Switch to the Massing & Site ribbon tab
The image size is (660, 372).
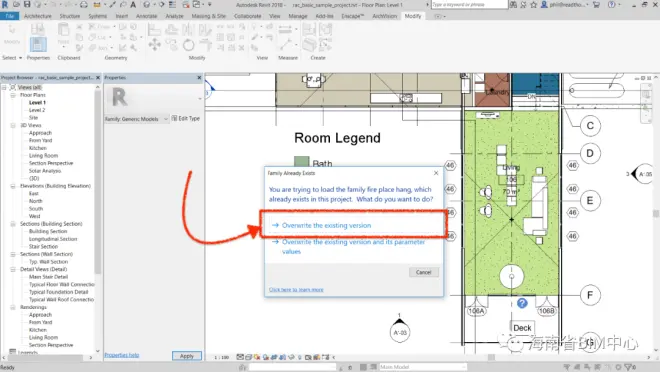click(209, 16)
